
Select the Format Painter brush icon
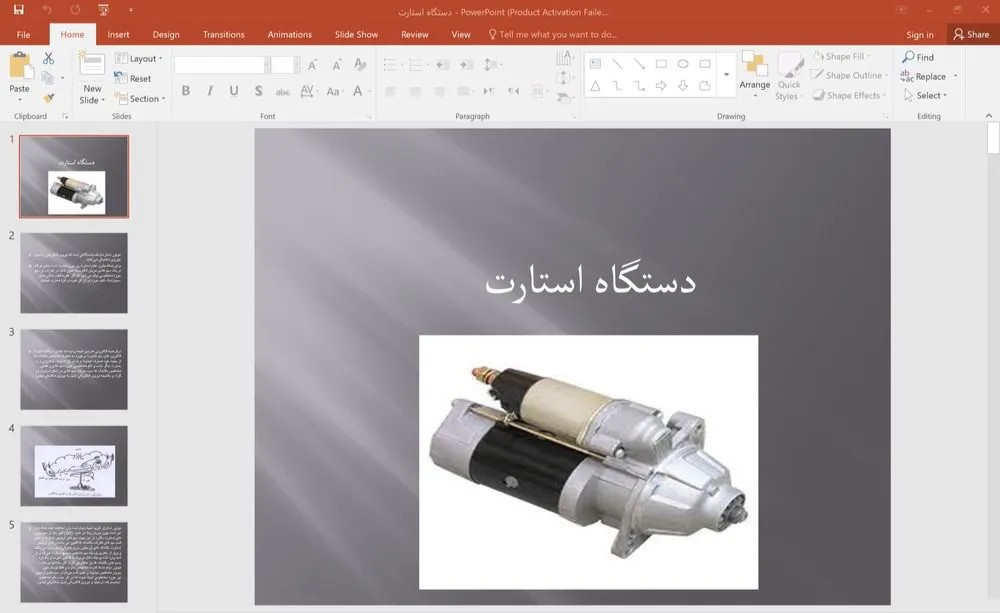pos(48,98)
